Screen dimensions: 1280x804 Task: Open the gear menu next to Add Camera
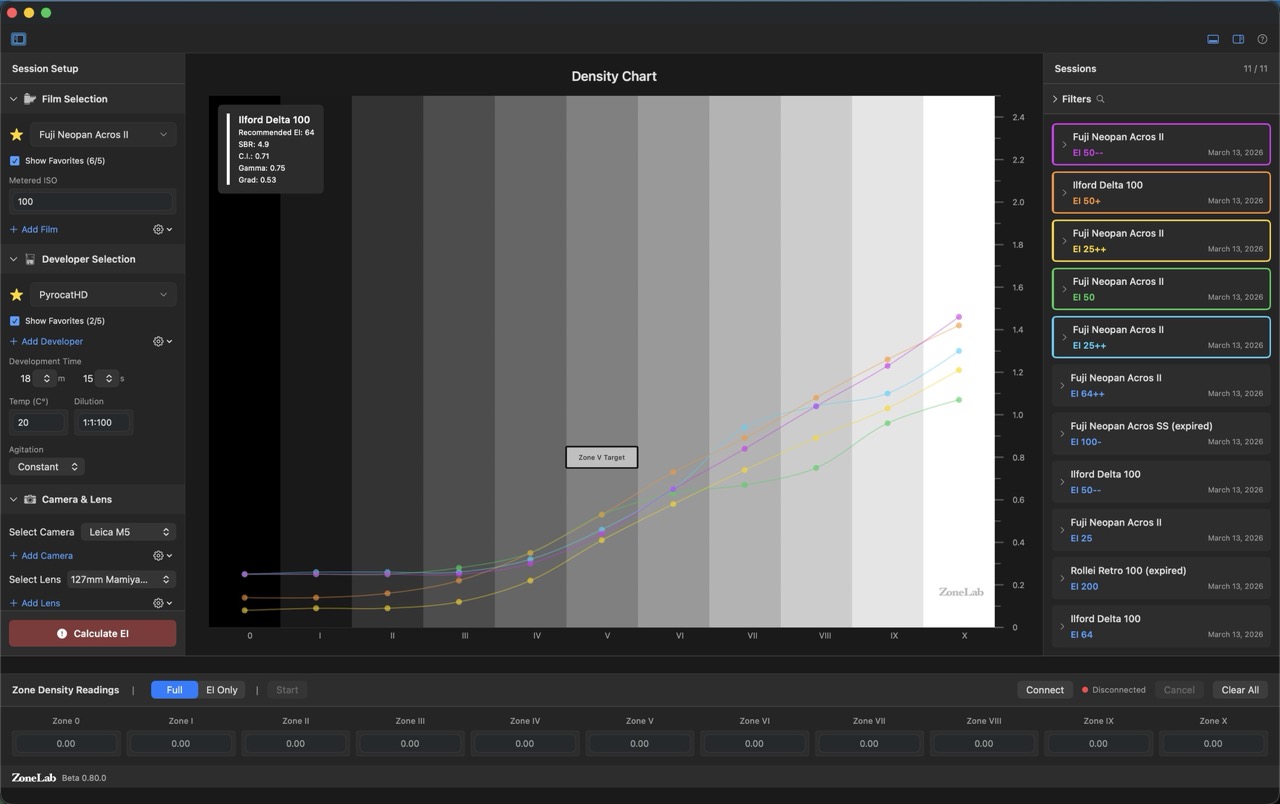coord(162,555)
